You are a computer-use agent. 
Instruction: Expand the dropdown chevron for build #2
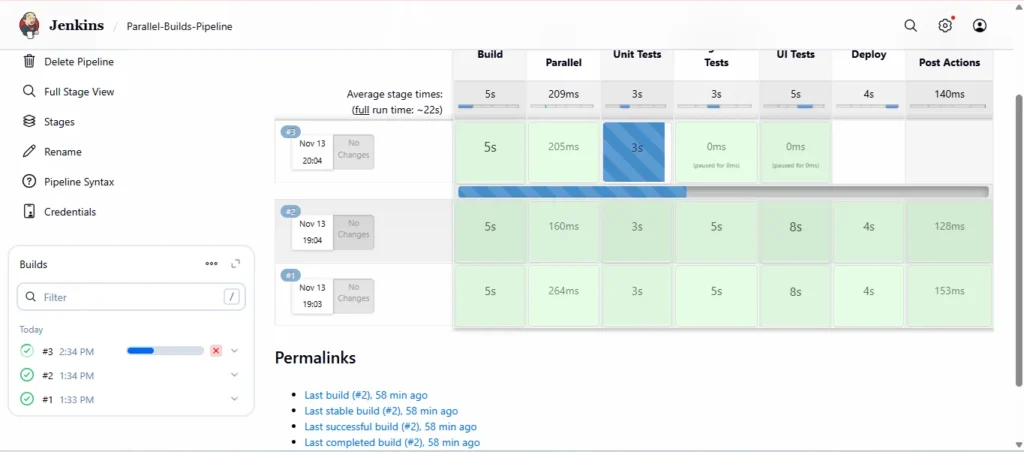234,375
